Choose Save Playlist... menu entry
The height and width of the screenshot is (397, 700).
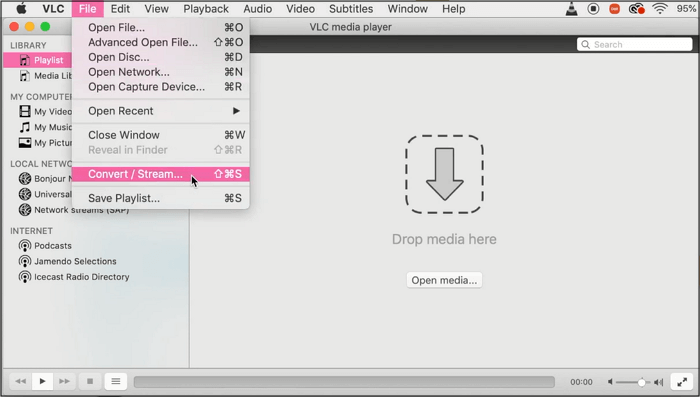pos(161,198)
